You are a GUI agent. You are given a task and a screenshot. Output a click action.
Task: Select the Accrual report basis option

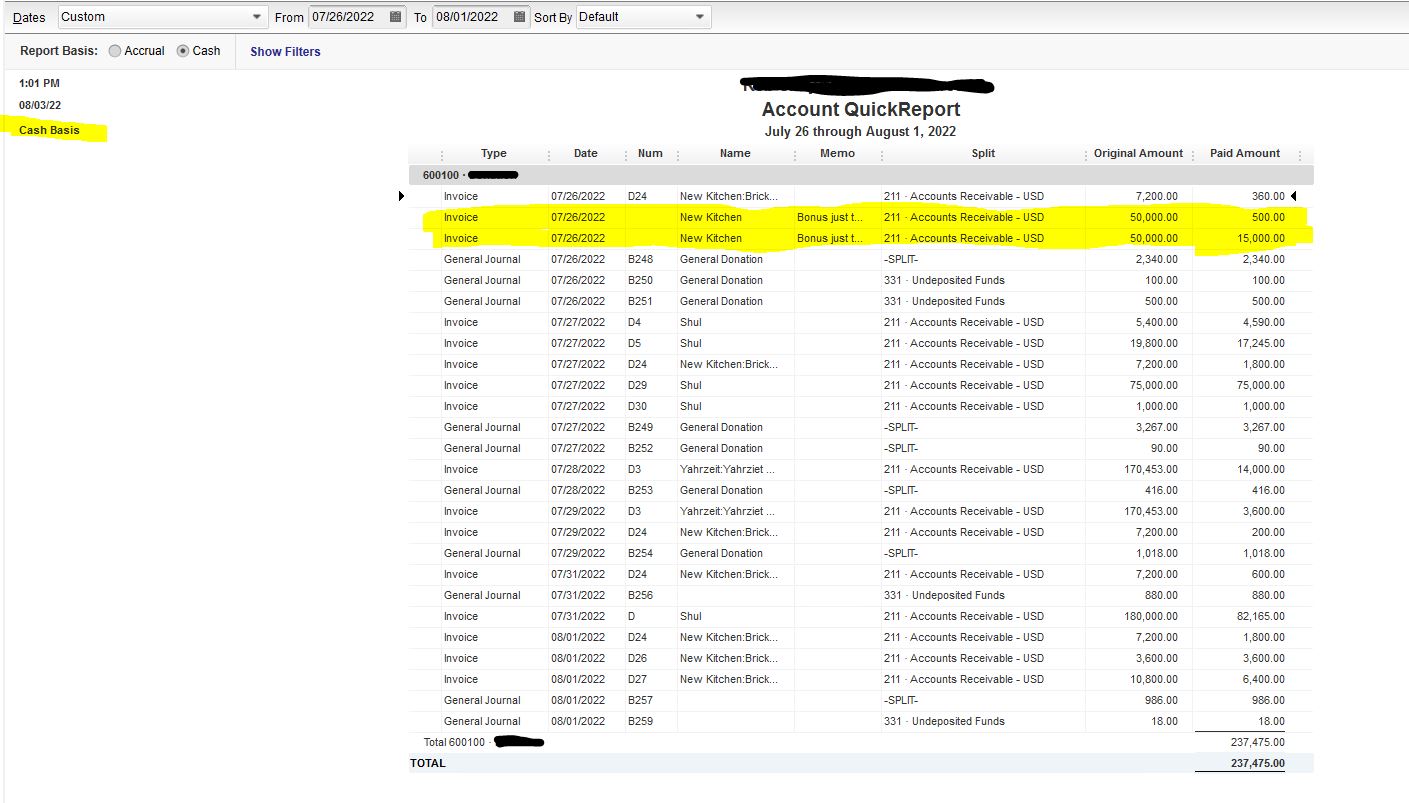click(113, 51)
